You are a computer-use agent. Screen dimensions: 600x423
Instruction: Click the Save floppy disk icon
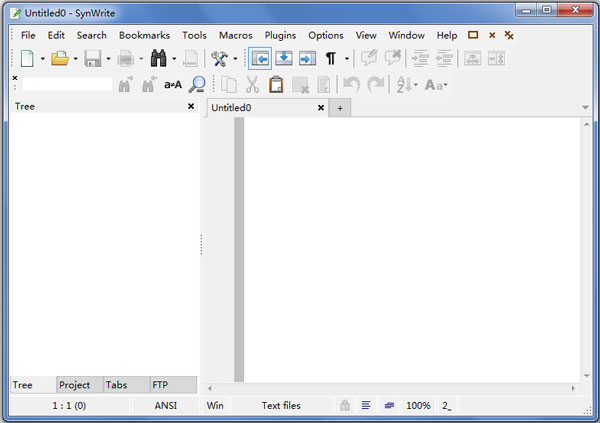pyautogui.click(x=93, y=59)
